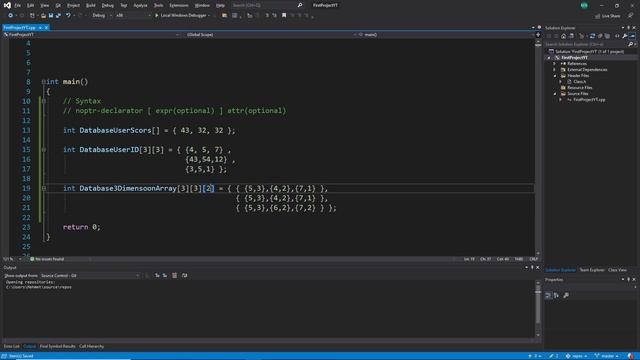Collapse the Database3DimensoonArray declaration

[x=44, y=188]
